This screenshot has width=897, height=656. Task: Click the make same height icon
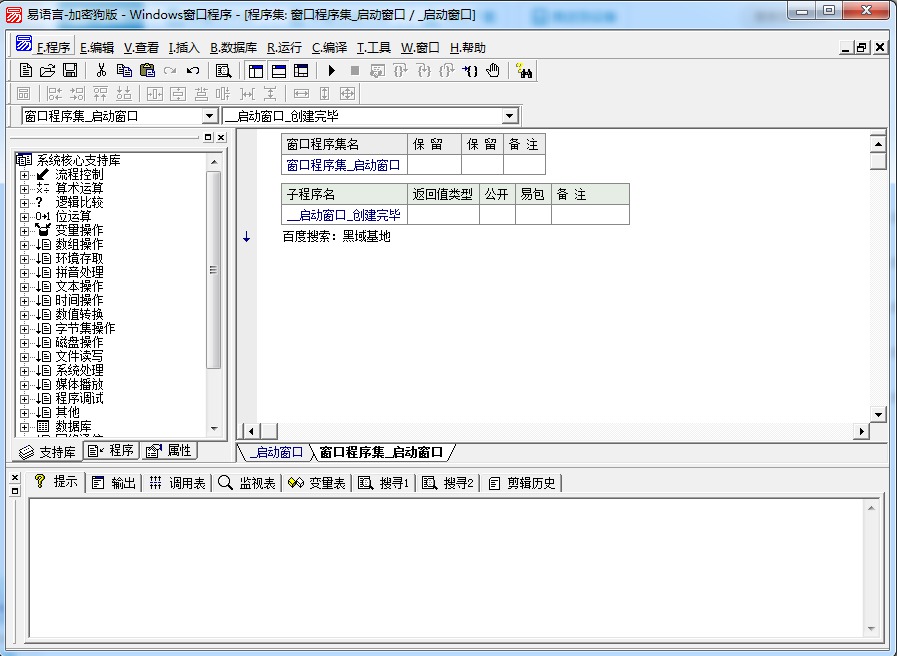coord(324,93)
